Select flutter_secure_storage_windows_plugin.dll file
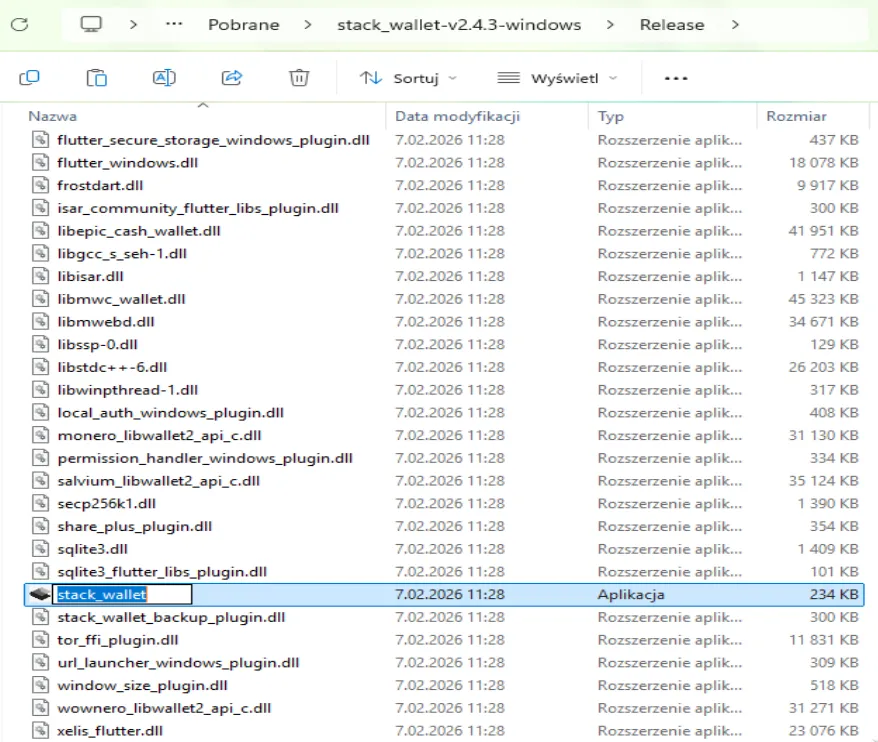Screen dimensions: 878x742 pyautogui.click(x=213, y=140)
